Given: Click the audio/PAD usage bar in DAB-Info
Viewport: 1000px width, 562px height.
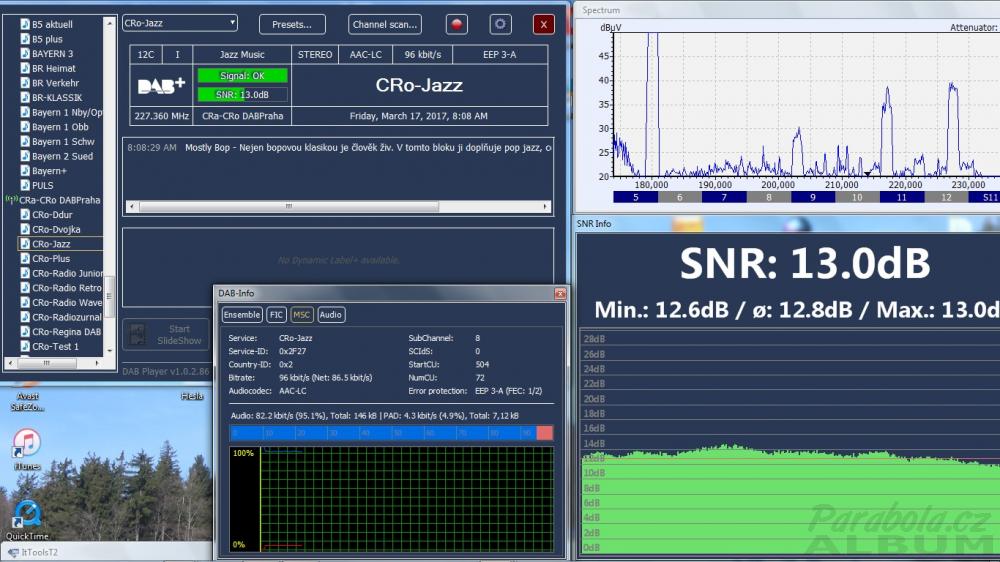Looking at the screenshot, I should pyautogui.click(x=391, y=433).
